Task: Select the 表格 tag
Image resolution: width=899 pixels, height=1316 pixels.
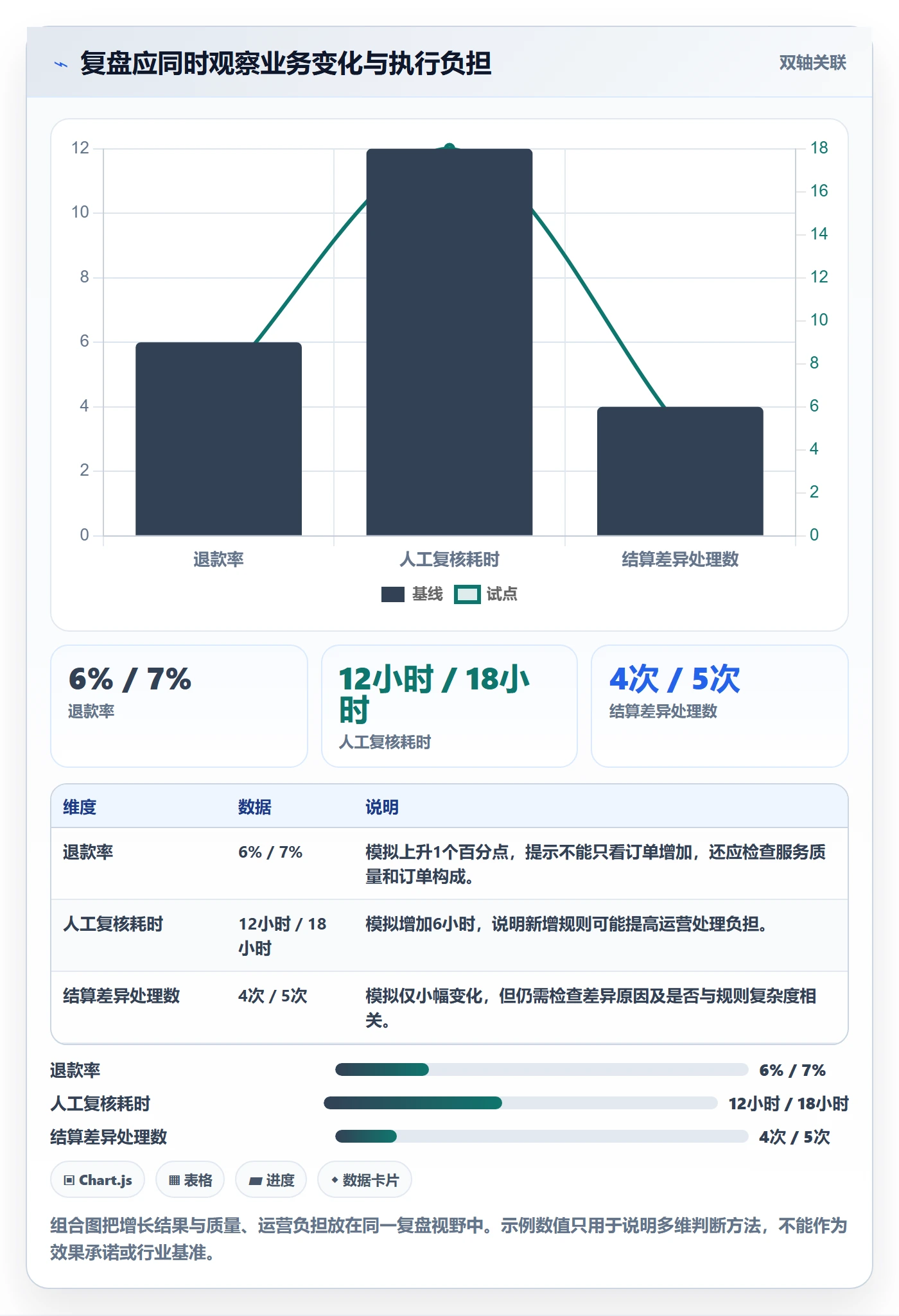Action: (x=190, y=1180)
